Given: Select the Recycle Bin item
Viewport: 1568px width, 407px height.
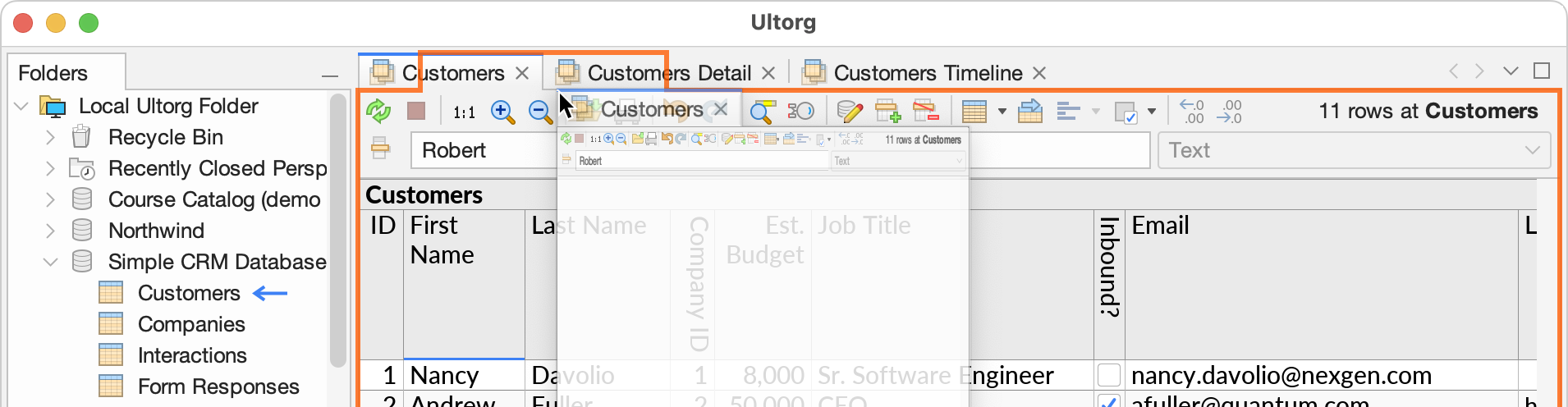Looking at the screenshot, I should pyautogui.click(x=166, y=137).
